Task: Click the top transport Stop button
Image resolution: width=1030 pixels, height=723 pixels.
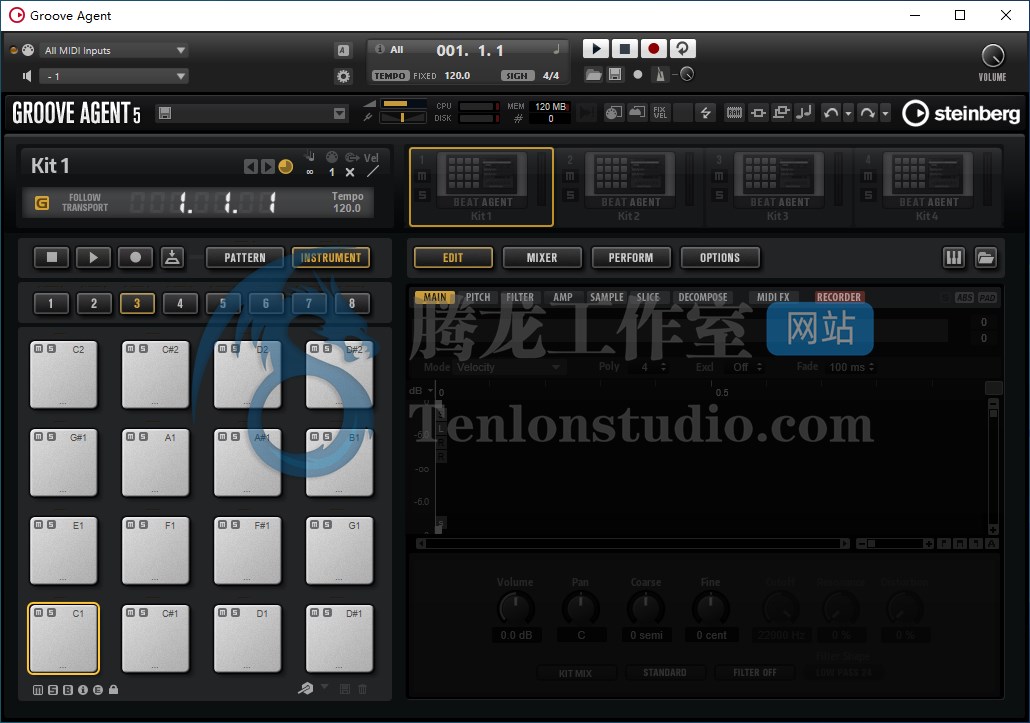Action: 624,49
